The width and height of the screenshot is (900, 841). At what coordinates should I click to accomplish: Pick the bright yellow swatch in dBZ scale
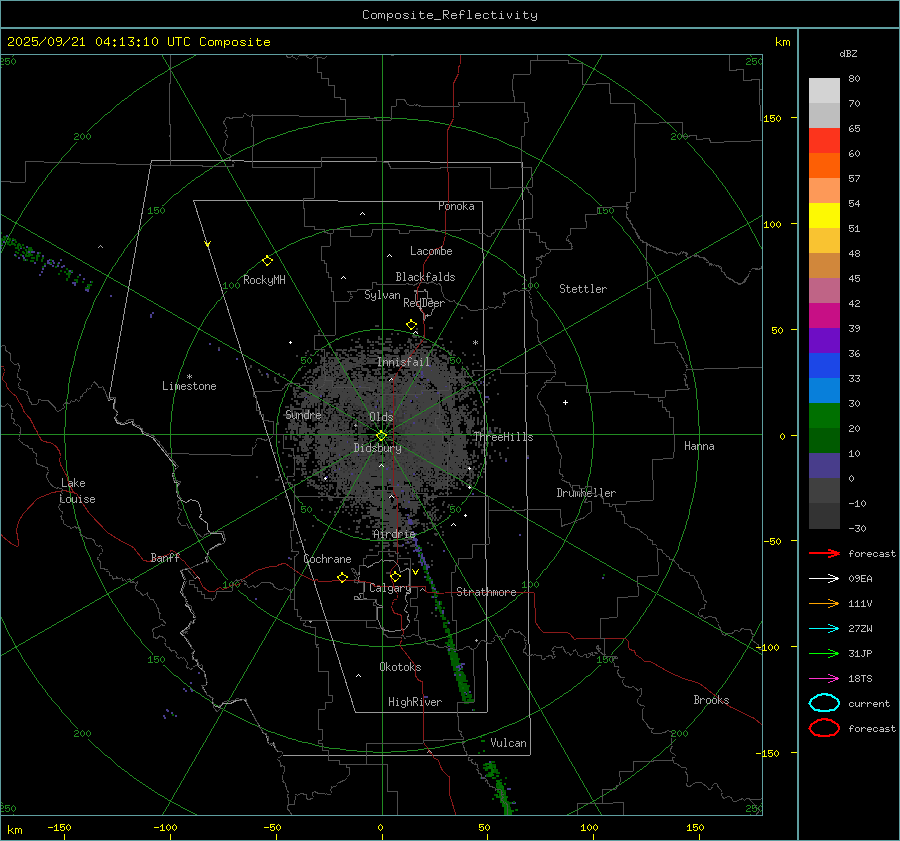click(x=824, y=215)
